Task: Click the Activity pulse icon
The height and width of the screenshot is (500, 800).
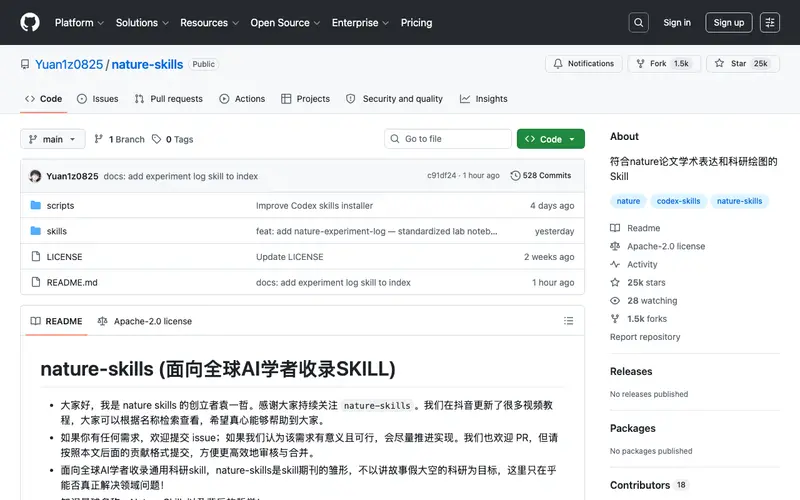Action: click(615, 264)
